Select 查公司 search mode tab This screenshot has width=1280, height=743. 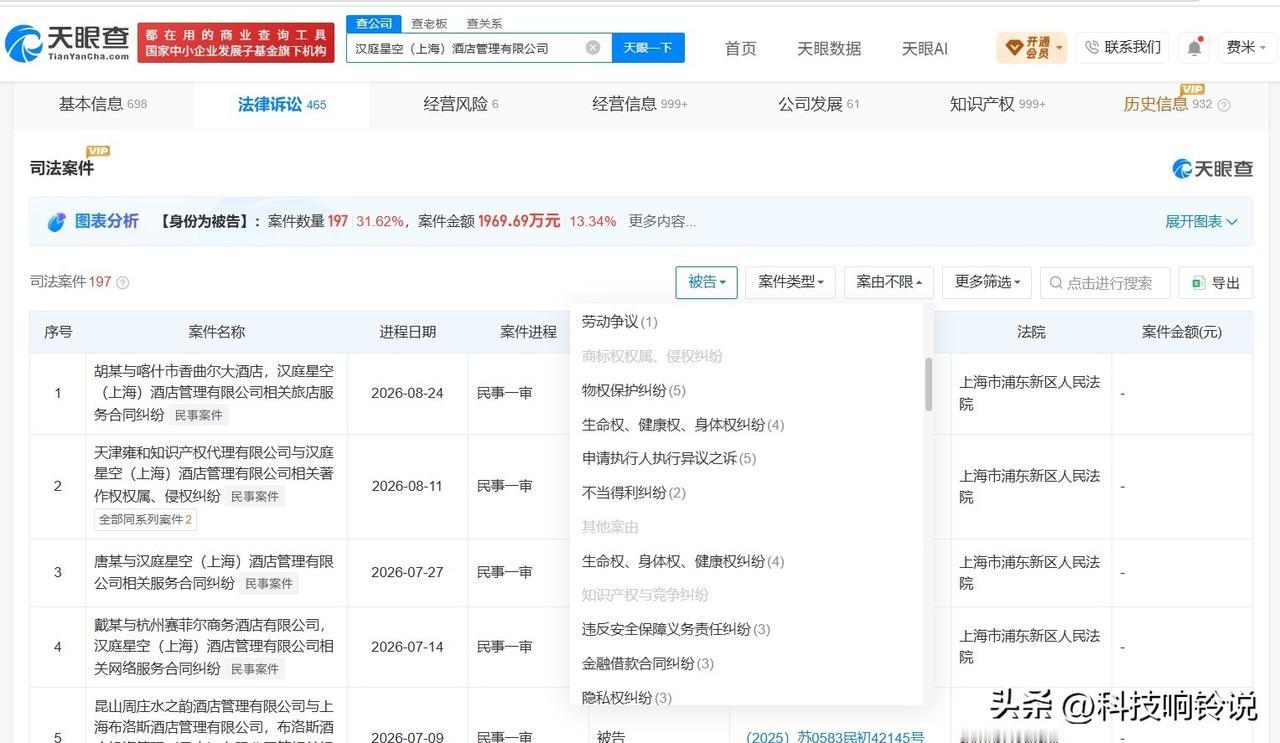(374, 23)
